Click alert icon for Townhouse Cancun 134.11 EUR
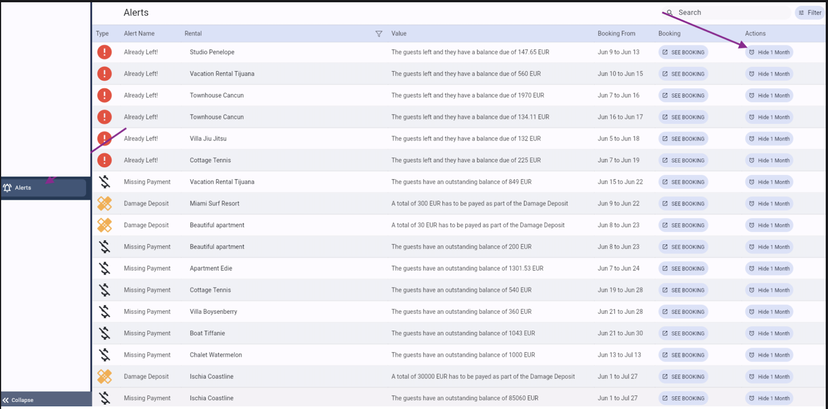The image size is (828, 409). click(105, 117)
